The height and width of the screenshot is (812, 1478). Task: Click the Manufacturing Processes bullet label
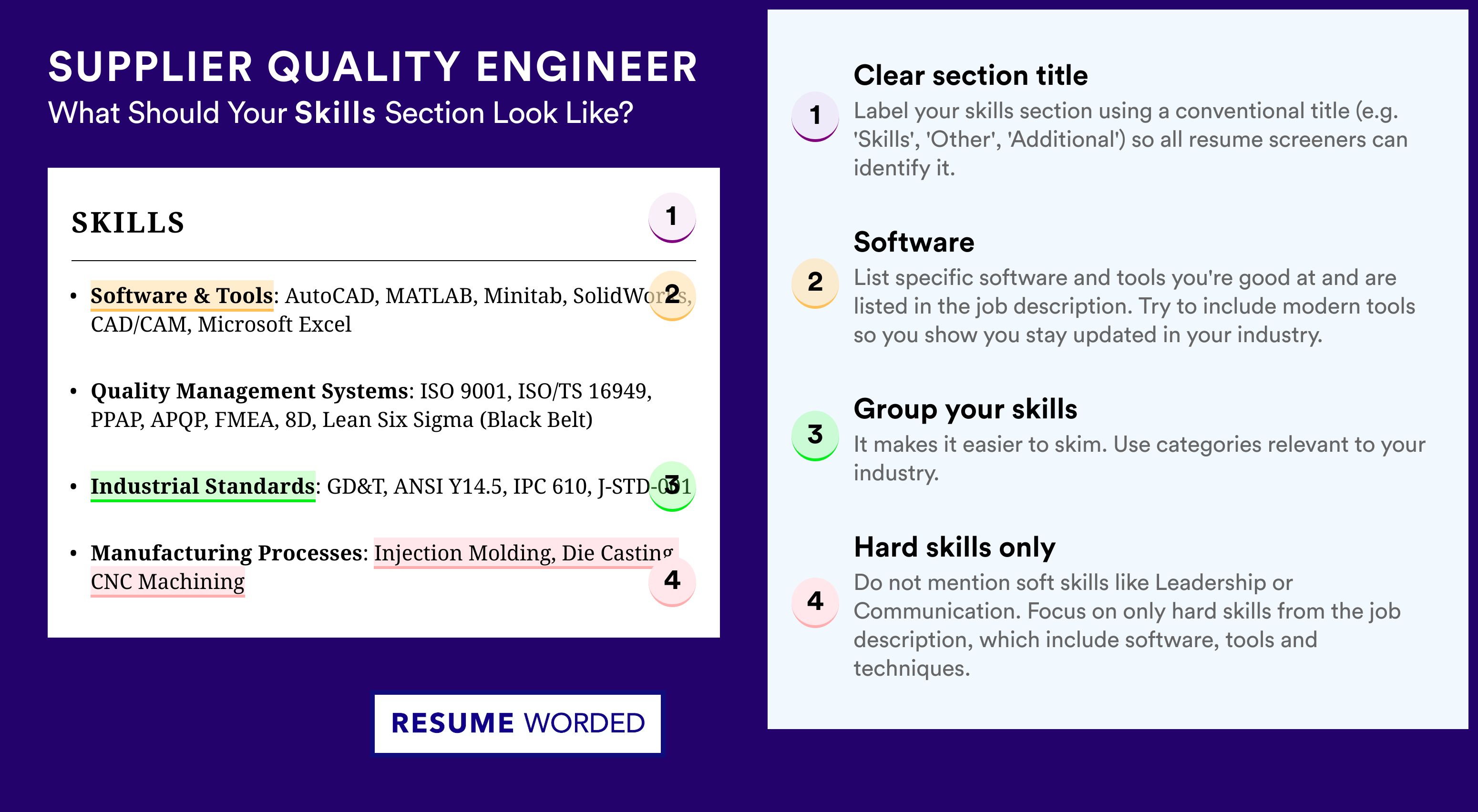[226, 553]
